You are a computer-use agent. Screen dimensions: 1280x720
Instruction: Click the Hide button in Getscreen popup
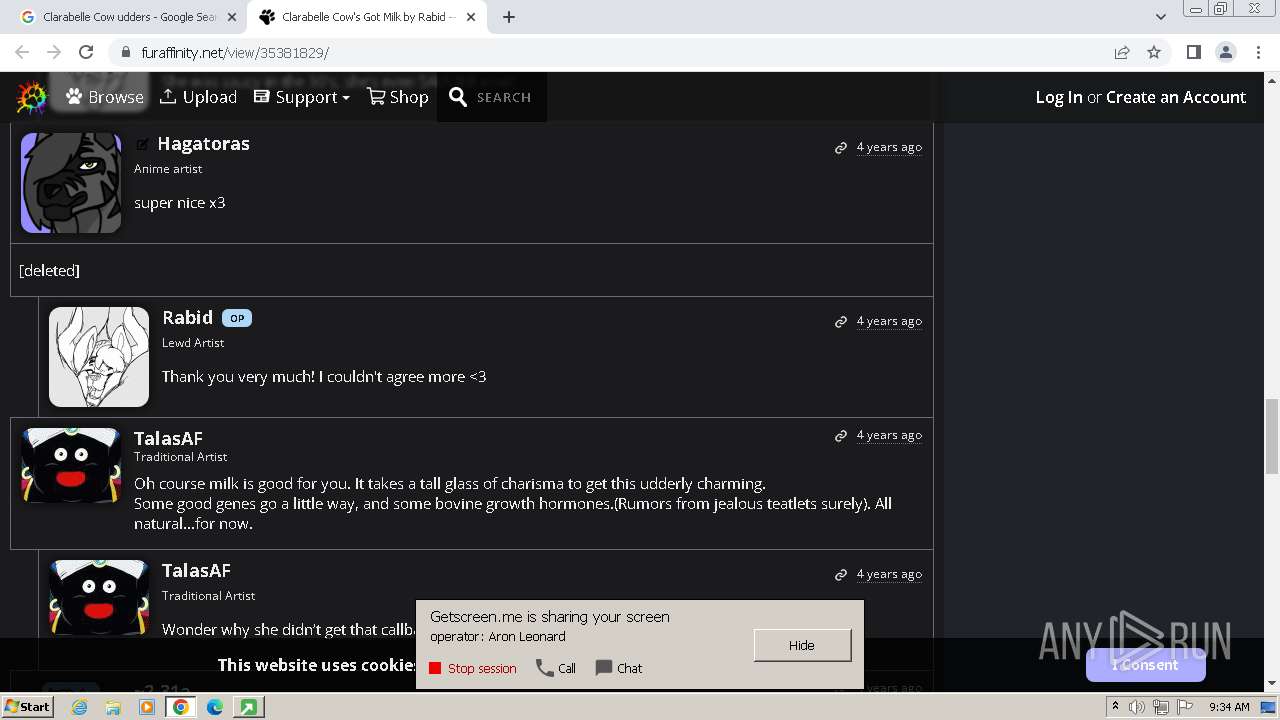tap(802, 645)
